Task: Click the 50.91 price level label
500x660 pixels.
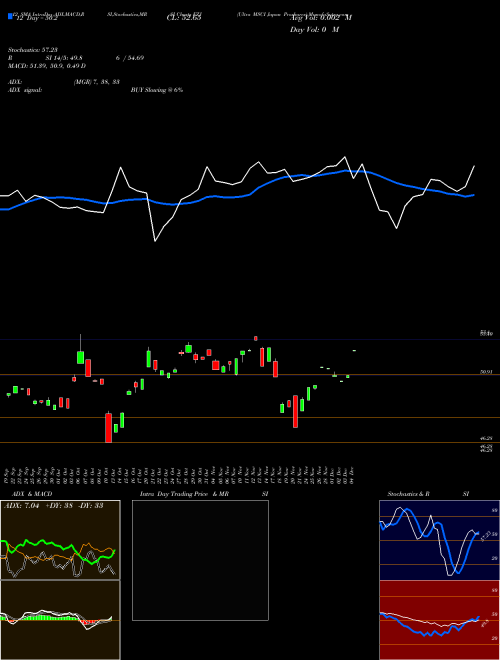Action: tap(486, 372)
